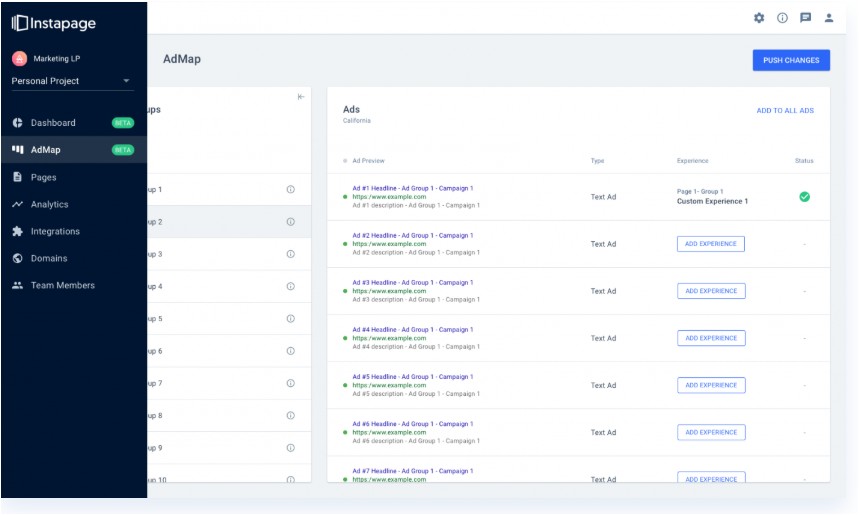Click the Team Members people icon
The width and height of the screenshot is (859, 515).
pos(18,285)
